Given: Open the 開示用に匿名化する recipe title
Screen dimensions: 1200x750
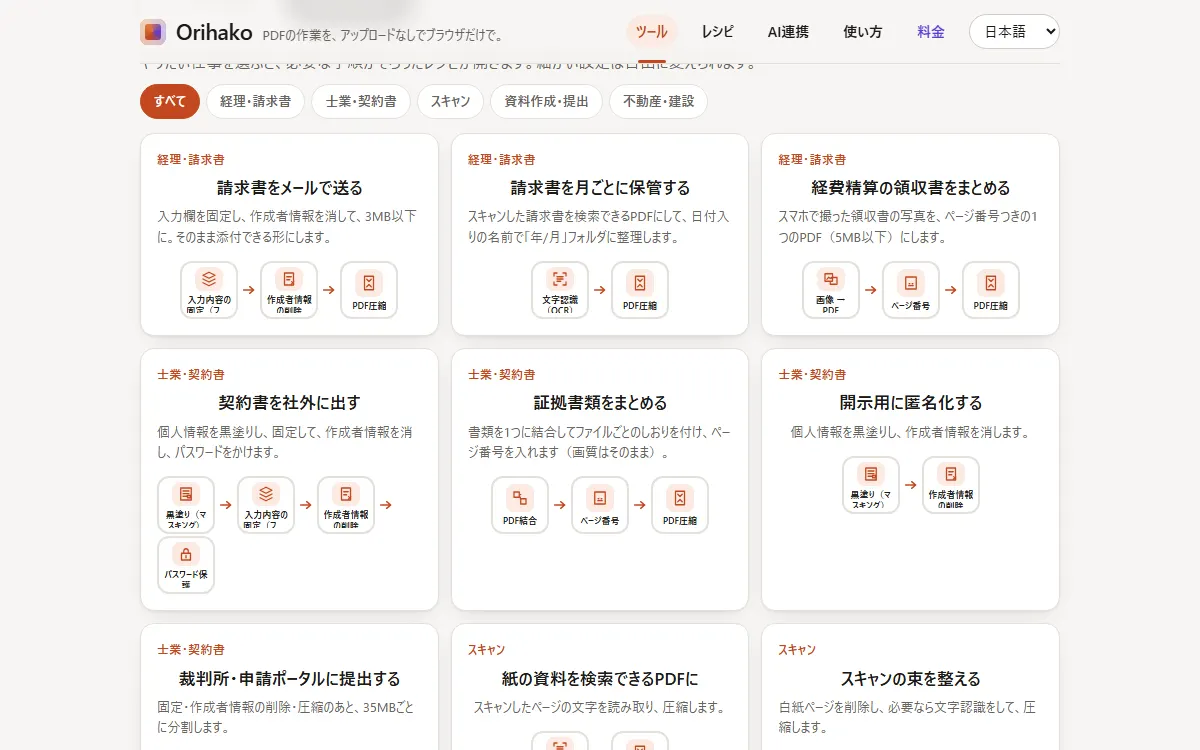Looking at the screenshot, I should tap(911, 403).
